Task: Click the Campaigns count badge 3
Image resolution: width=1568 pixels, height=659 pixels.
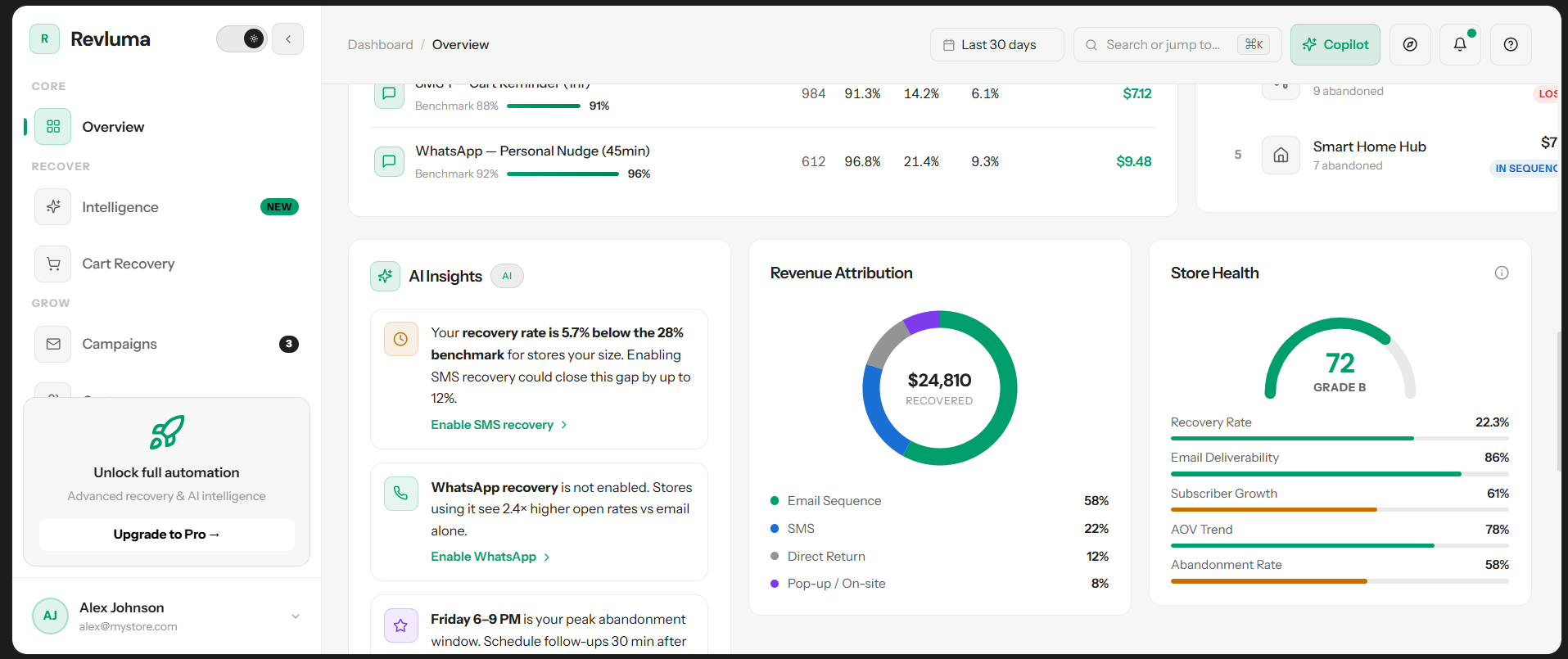Action: pyautogui.click(x=289, y=344)
